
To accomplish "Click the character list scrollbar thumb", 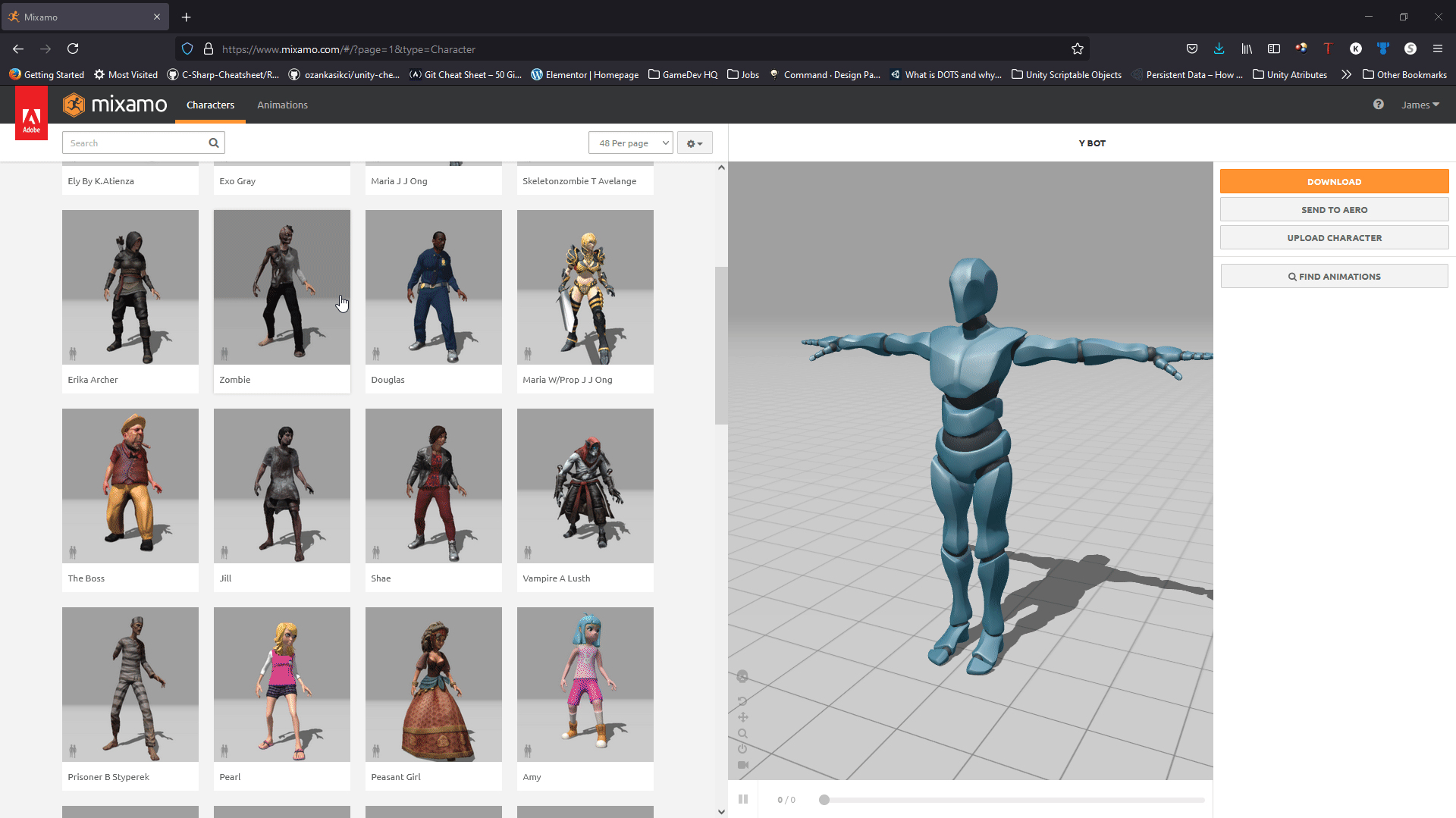I will click(721, 346).
